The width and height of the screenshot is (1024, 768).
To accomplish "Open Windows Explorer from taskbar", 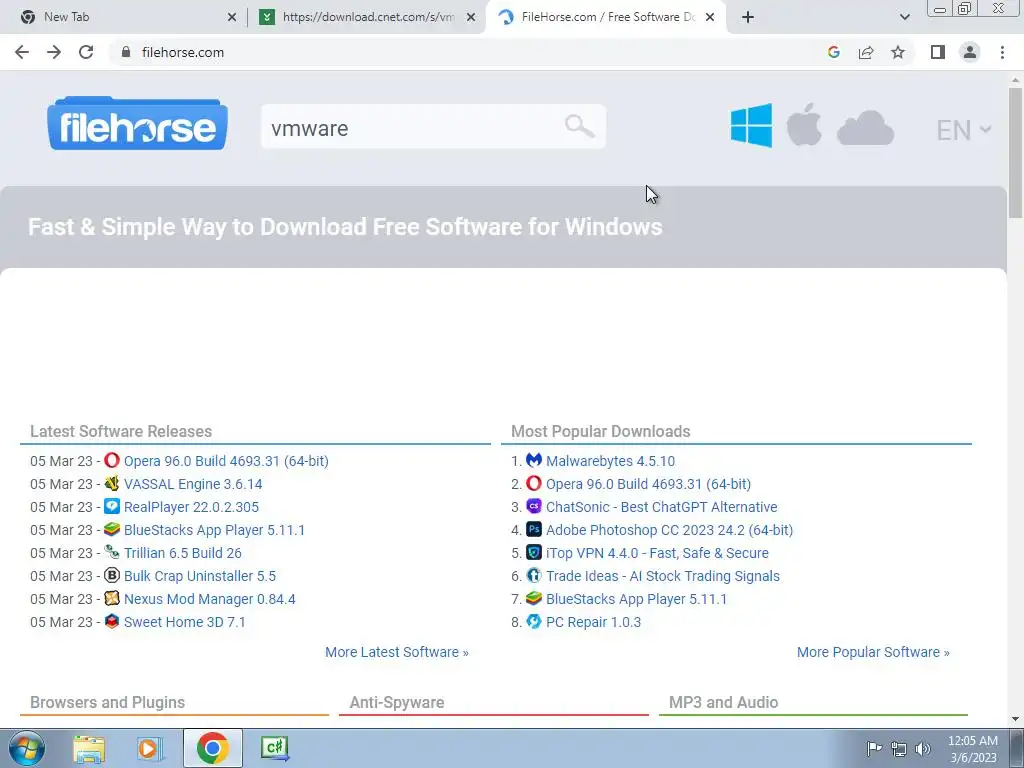I will click(89, 748).
